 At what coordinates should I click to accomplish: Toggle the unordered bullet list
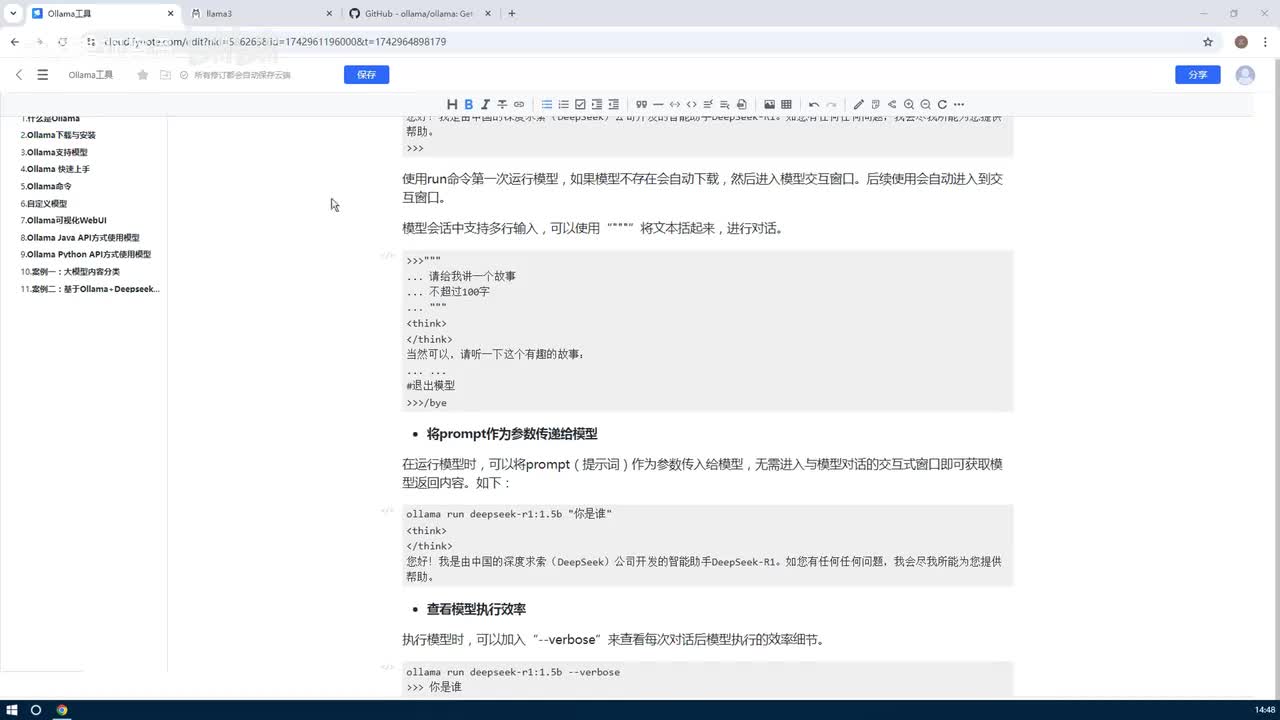[547, 104]
